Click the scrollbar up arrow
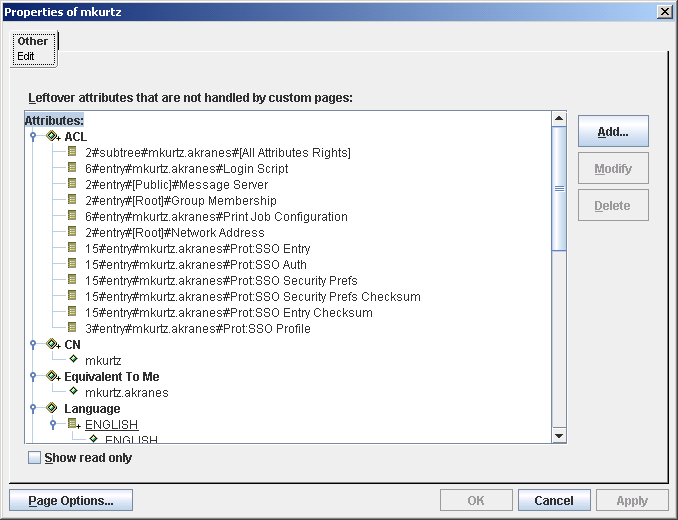Image resolution: width=678 pixels, height=520 pixels. pos(559,118)
